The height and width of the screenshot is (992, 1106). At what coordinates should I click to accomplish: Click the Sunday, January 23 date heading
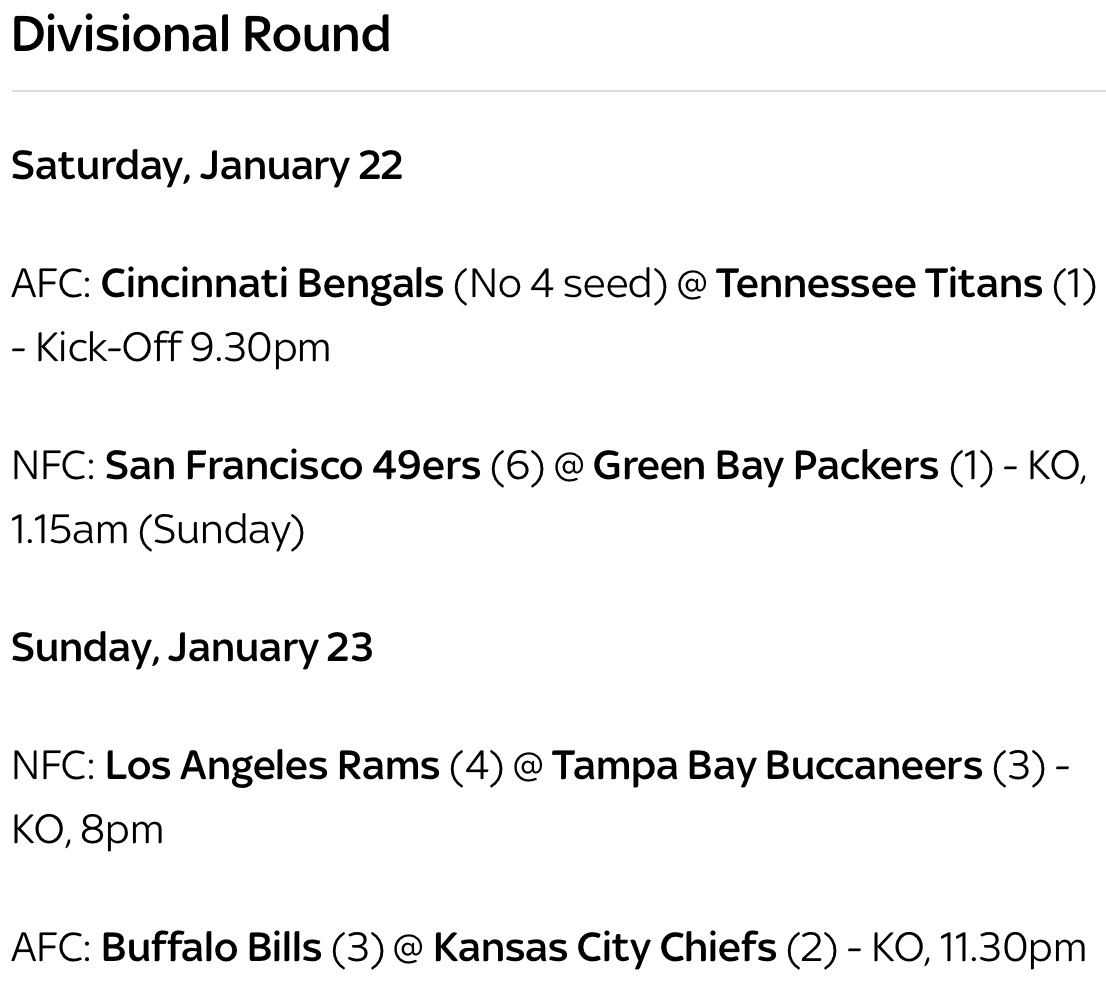[x=192, y=647]
